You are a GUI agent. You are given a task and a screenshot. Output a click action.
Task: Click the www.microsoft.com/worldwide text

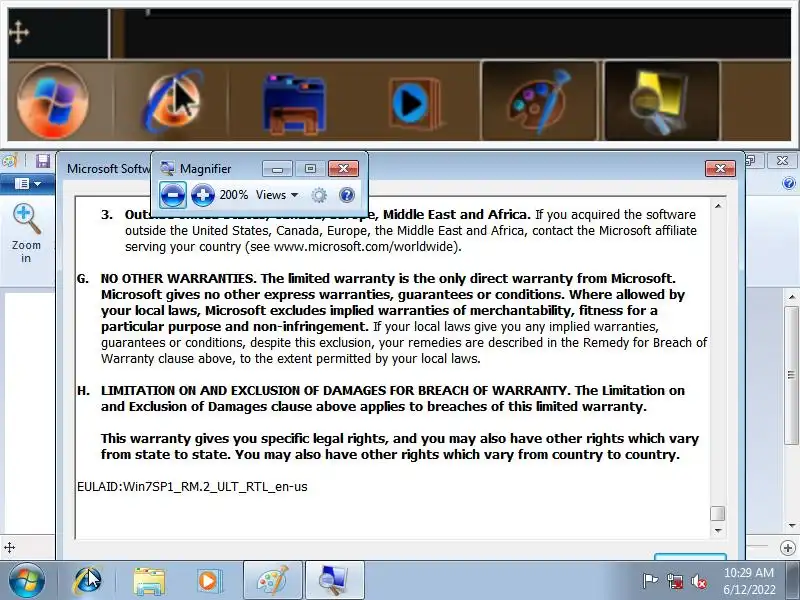click(364, 247)
